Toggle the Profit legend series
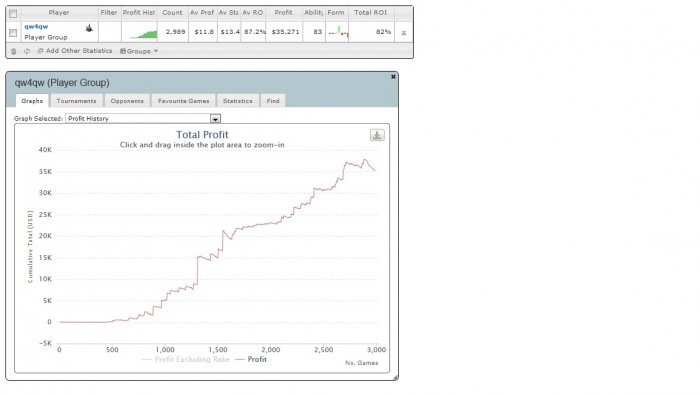The height and width of the screenshot is (394, 700). pos(251,359)
